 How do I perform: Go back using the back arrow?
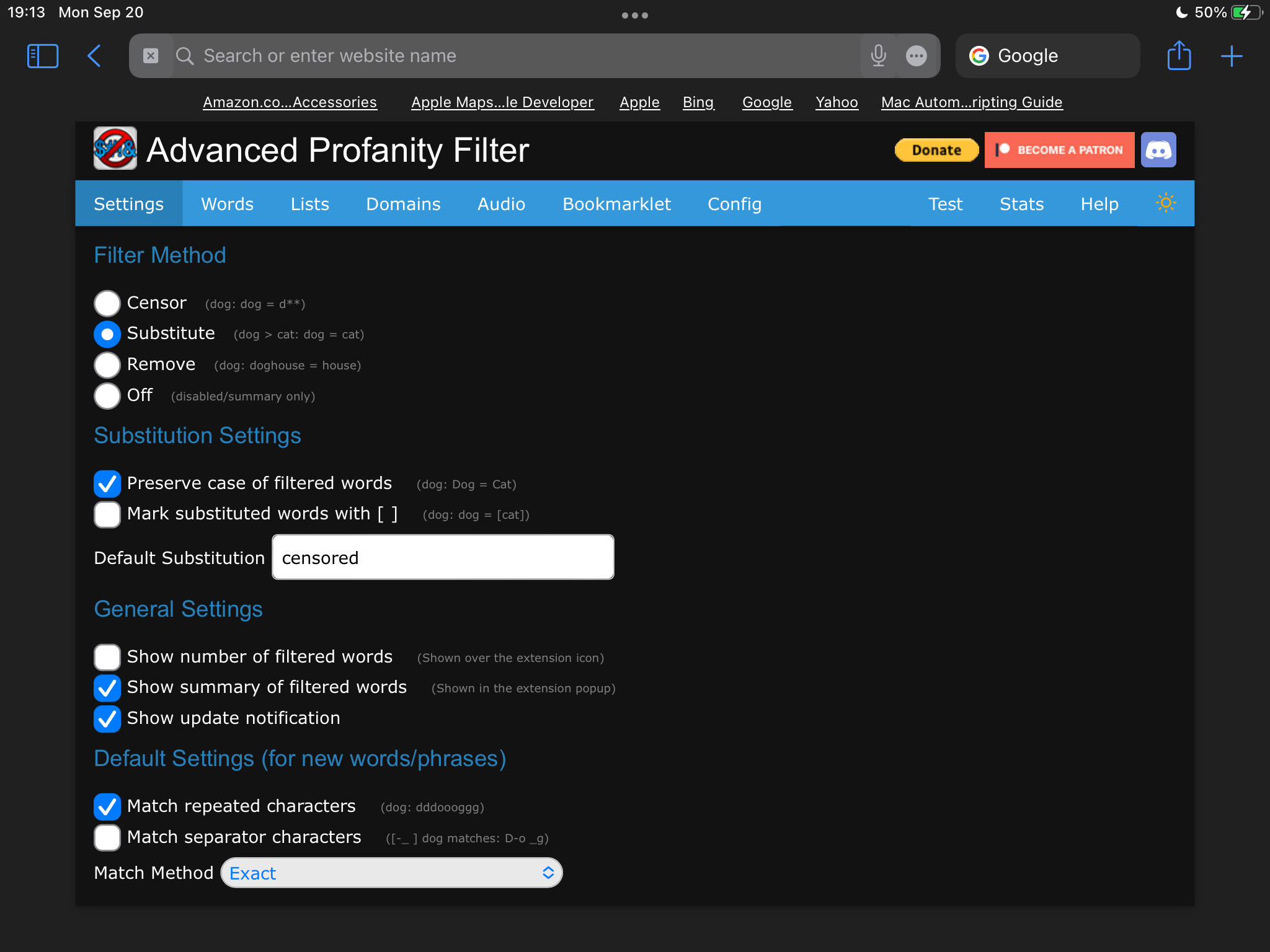94,55
